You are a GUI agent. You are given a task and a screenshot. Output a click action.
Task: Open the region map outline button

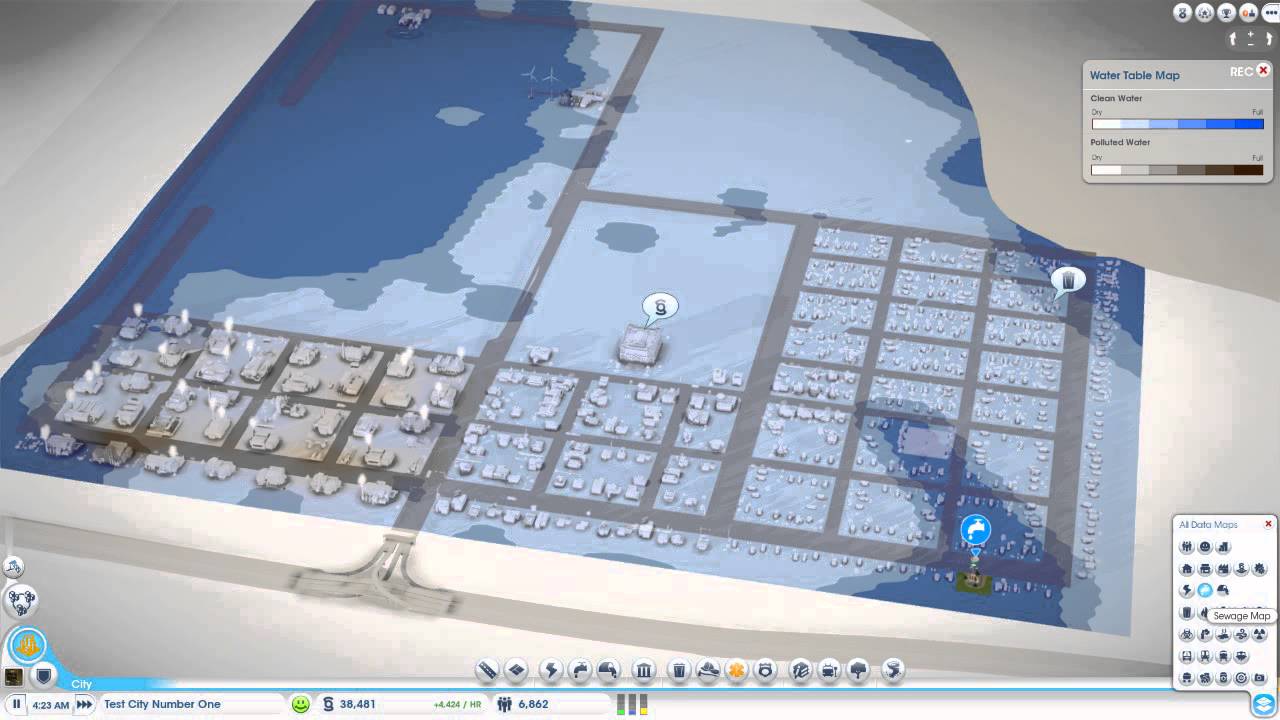point(13,567)
